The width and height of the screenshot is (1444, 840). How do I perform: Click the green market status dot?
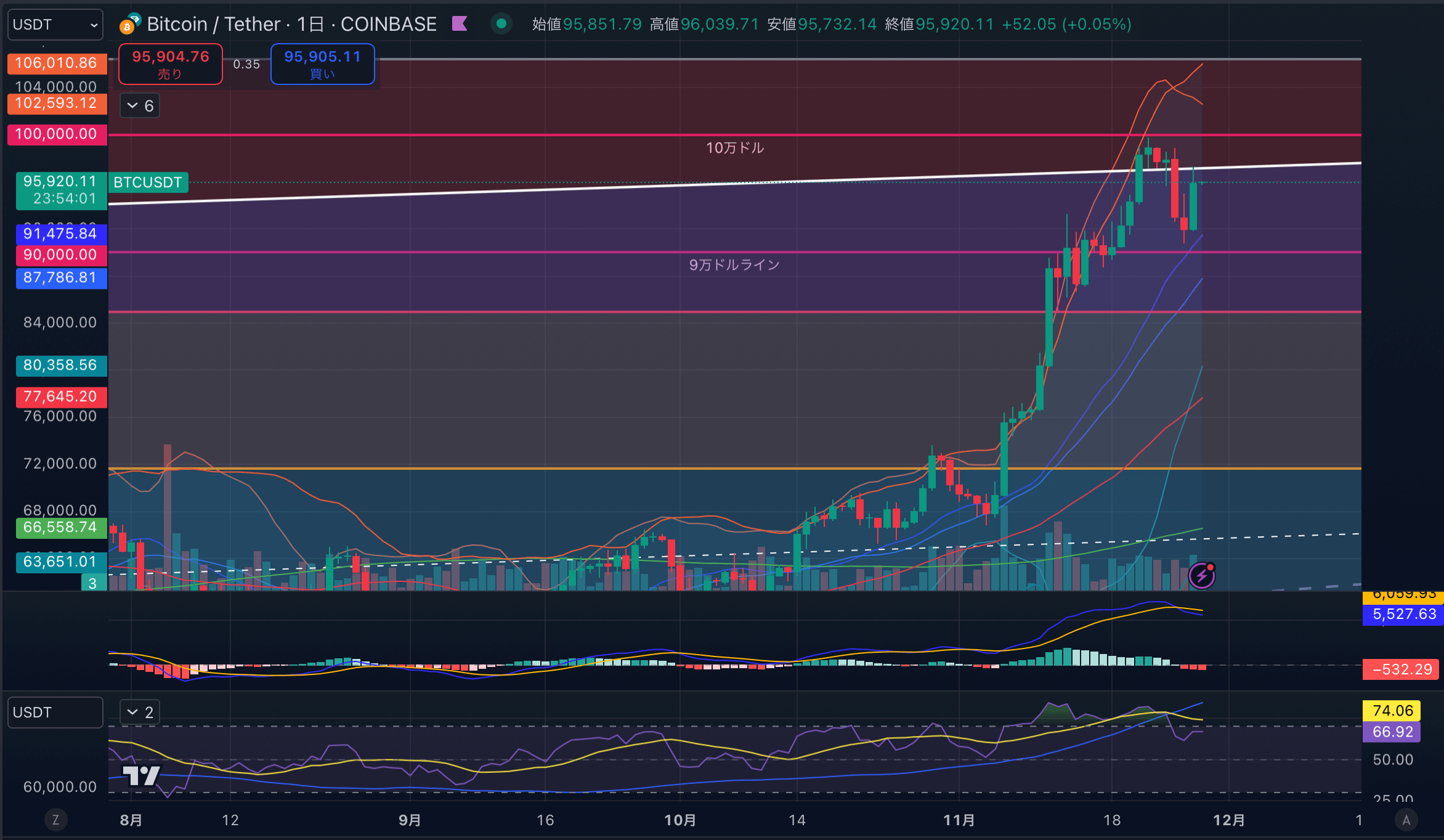pyautogui.click(x=501, y=24)
